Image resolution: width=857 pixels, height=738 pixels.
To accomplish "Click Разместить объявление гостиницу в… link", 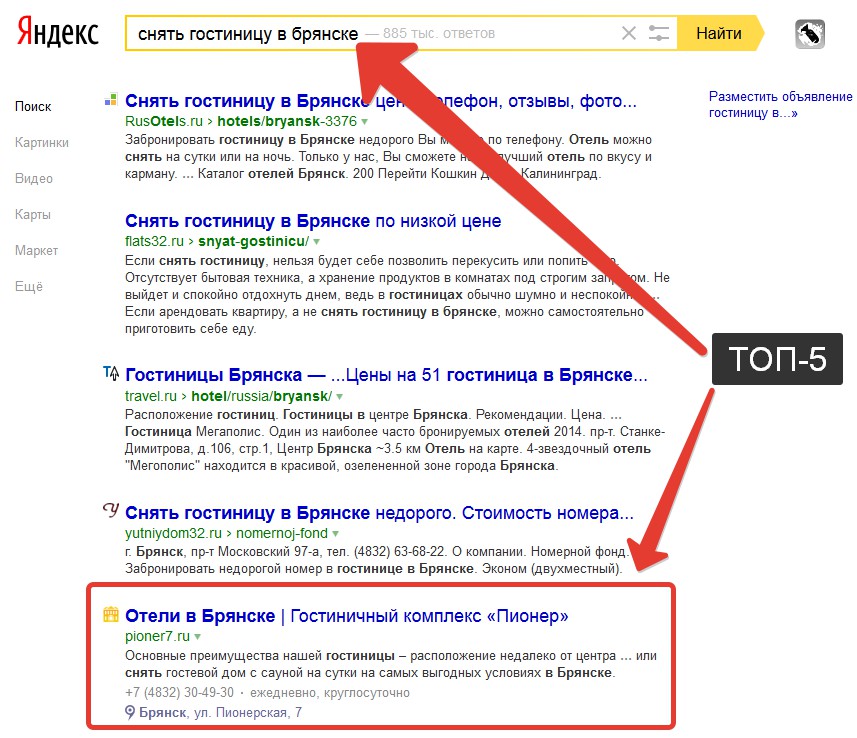I will (x=780, y=105).
